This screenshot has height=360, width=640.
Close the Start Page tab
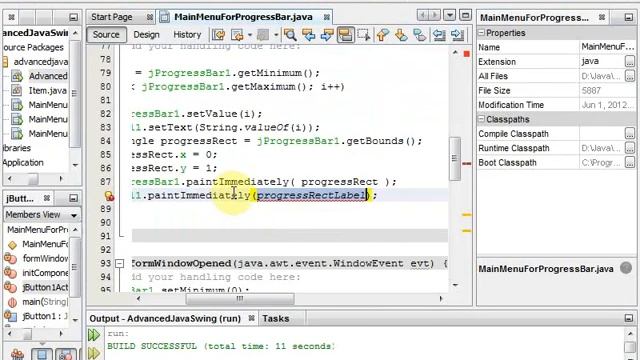[x=150, y=17]
